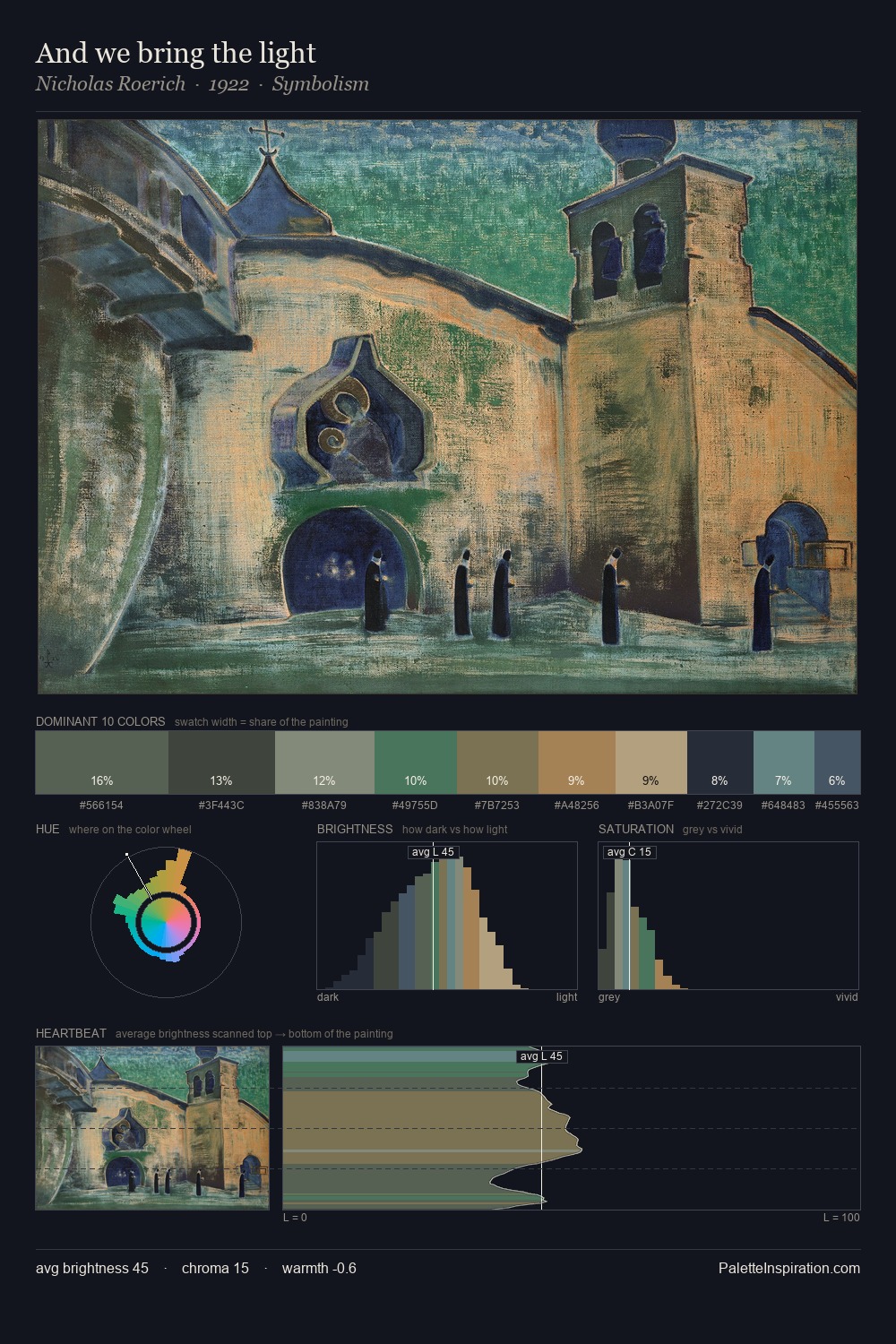Click the heartbeat brightness scan chart
This screenshot has width=896, height=1344.
point(572,1128)
